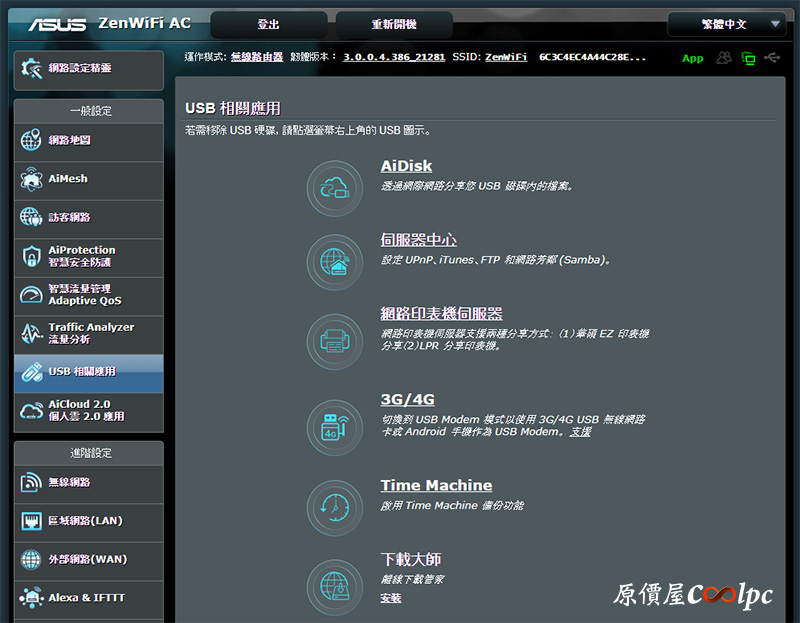This screenshot has height=623, width=800.
Task: Open the 無線網路 menu item
Action: tap(89, 483)
